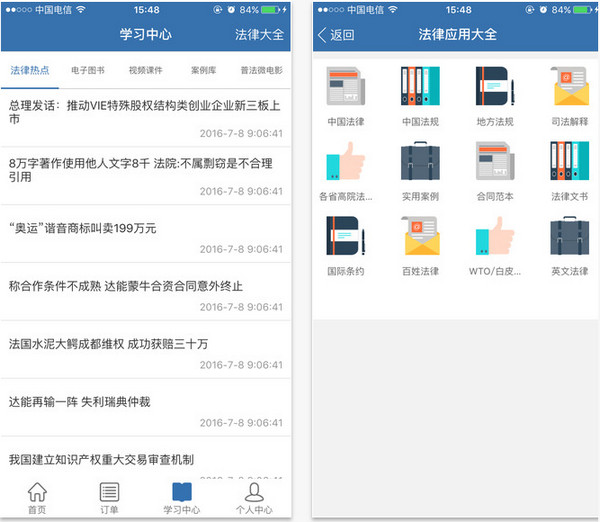Open the 中国法规 binders icon
Image resolution: width=600 pixels, height=522 pixels.
coord(420,86)
